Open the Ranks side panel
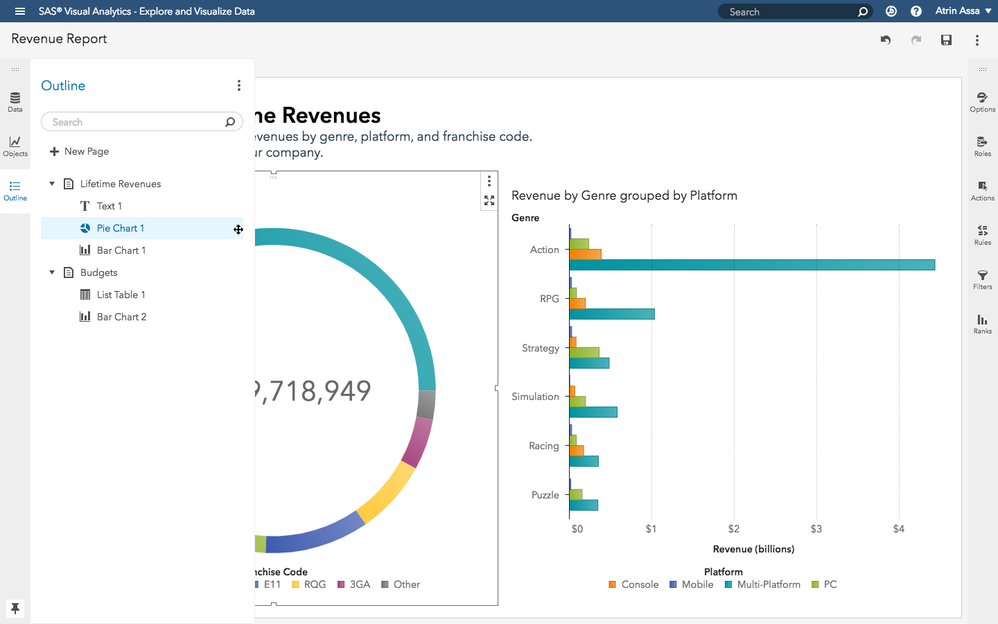 (x=982, y=324)
